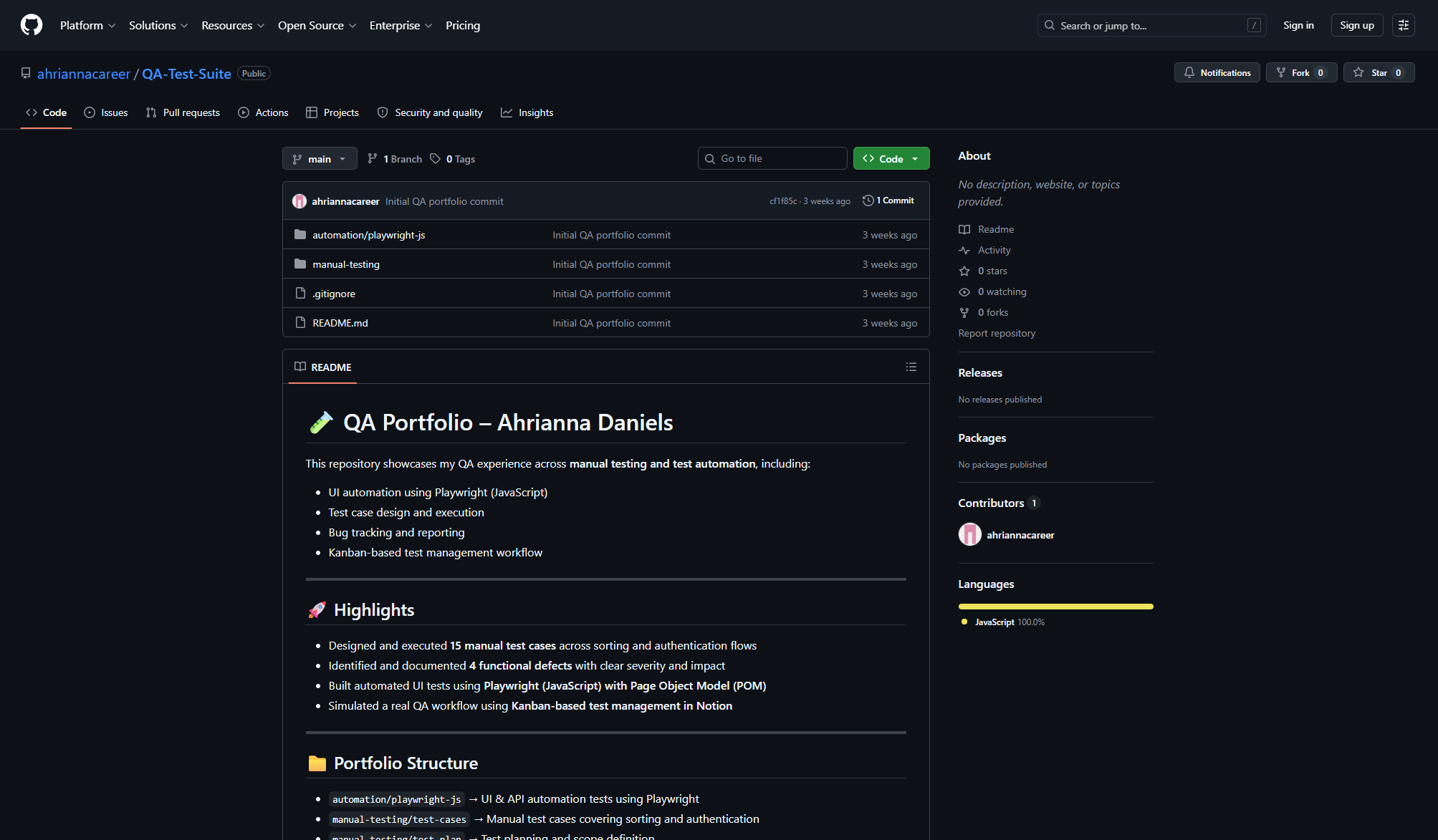Star this repository
1438x840 pixels.
click(1379, 72)
